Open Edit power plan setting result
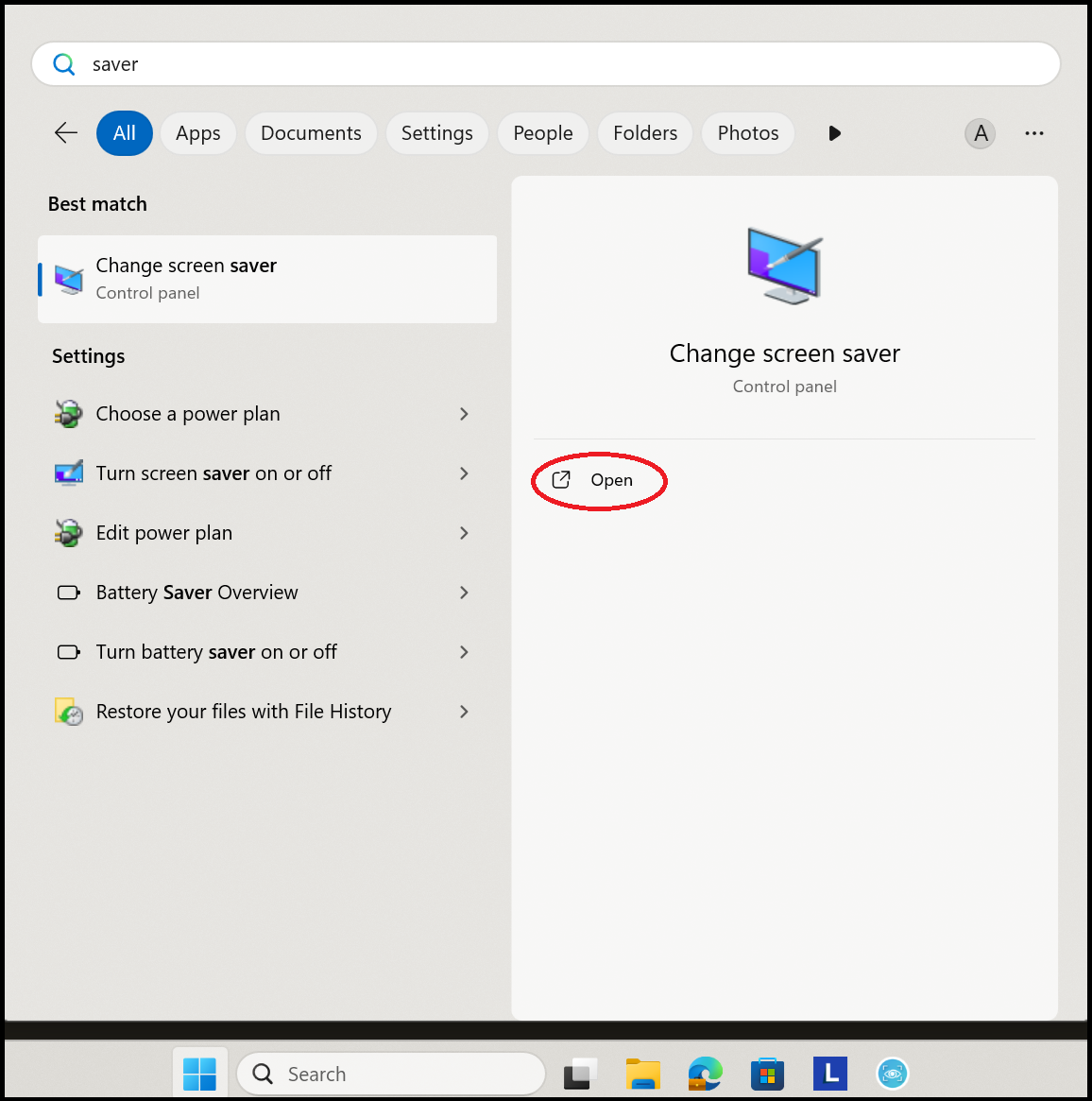Screen dimensions: 1092x1101 [x=164, y=533]
